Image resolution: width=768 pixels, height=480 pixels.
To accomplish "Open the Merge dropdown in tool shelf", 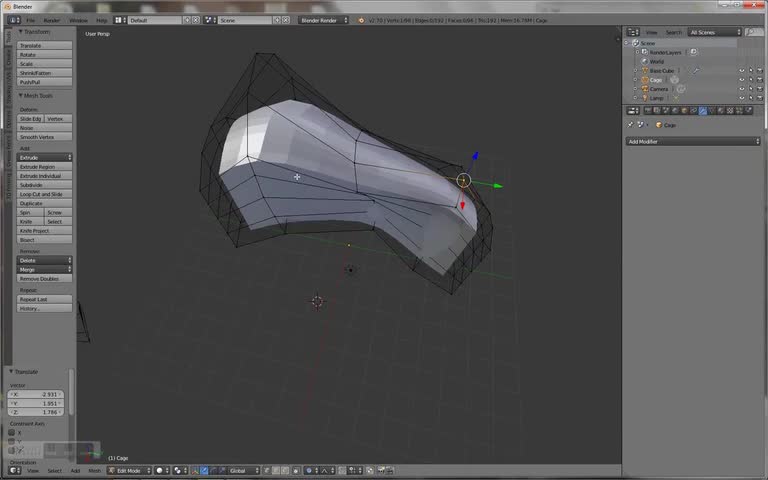I will point(45,269).
